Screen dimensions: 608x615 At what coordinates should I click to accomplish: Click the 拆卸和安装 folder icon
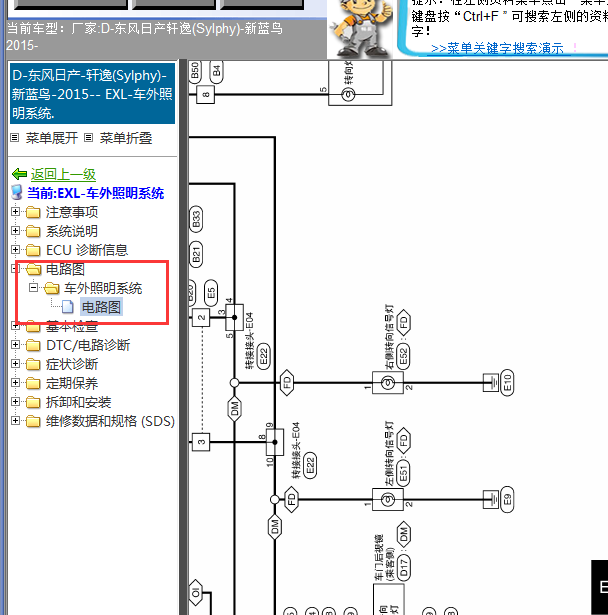33,402
